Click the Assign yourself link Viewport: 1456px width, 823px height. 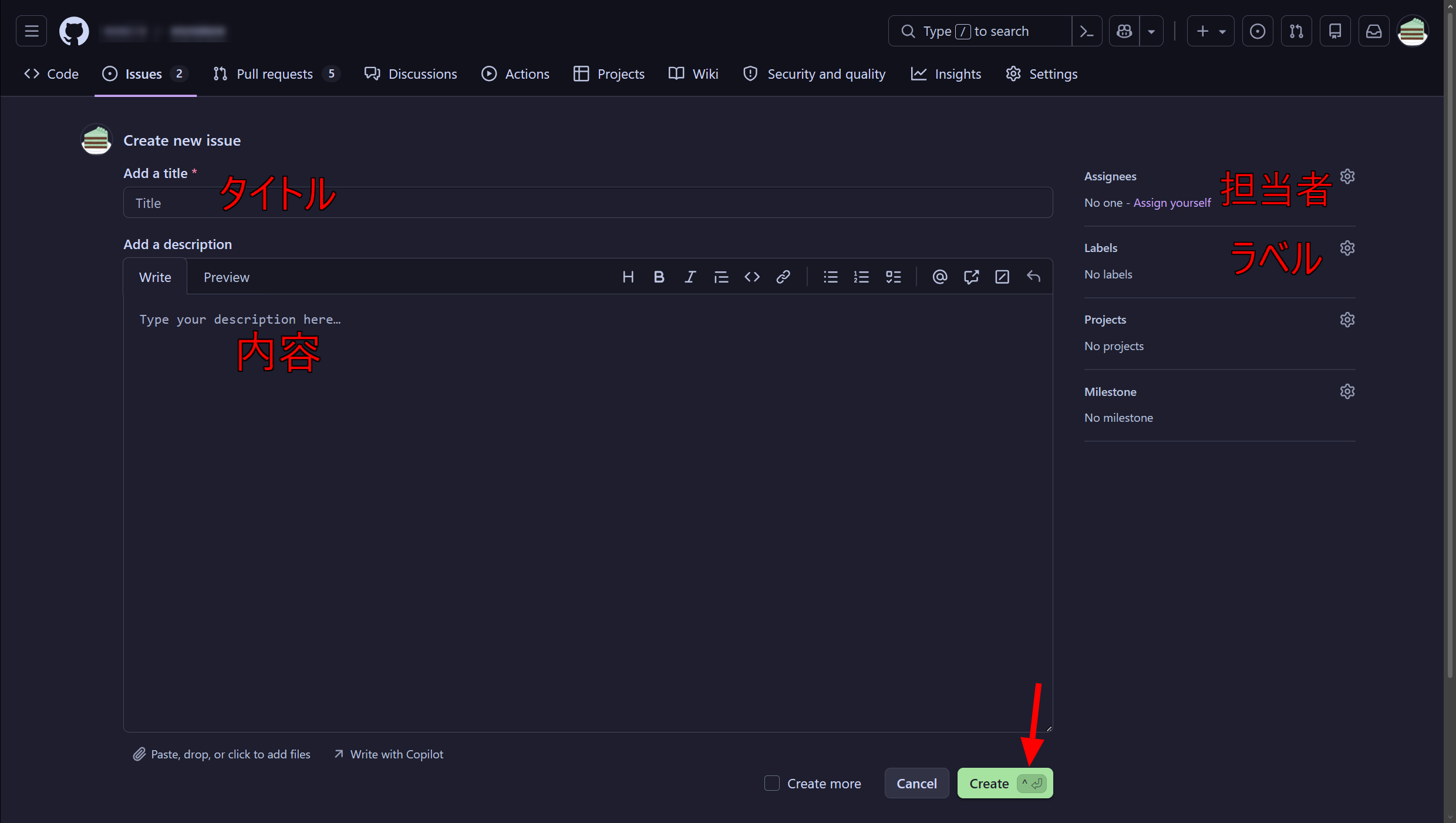[x=1172, y=203]
